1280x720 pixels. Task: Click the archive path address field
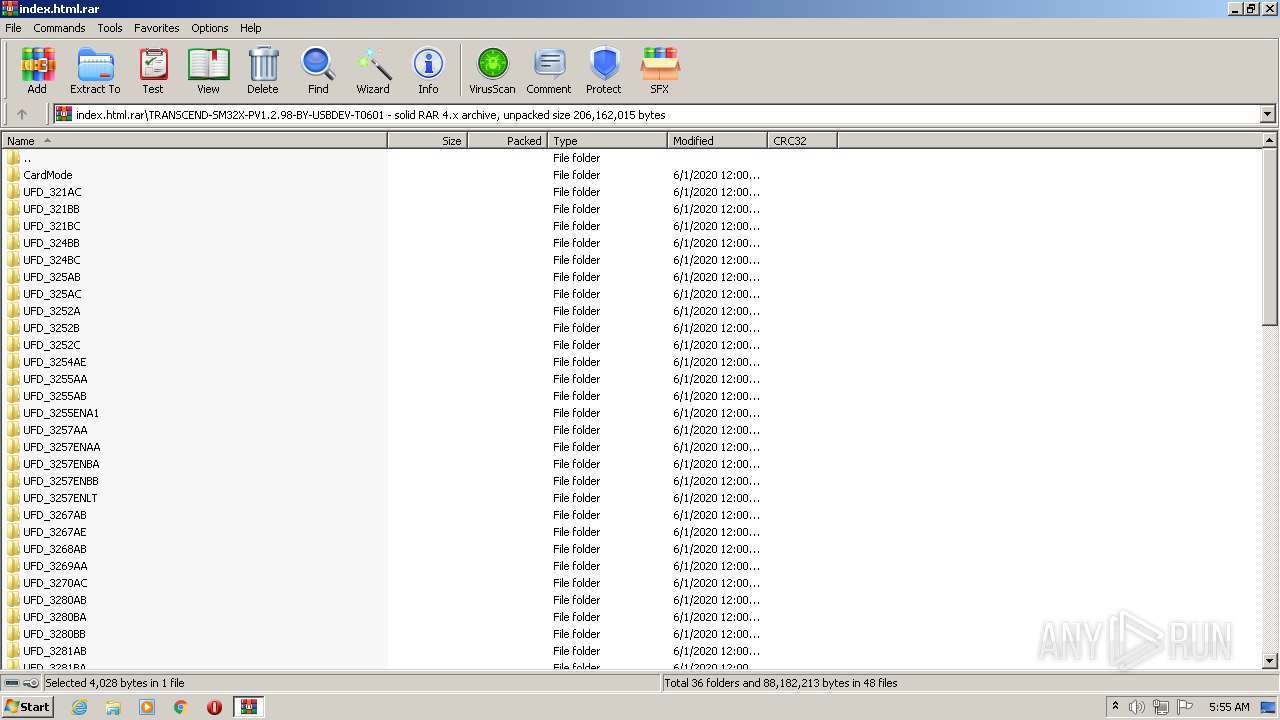(657, 115)
